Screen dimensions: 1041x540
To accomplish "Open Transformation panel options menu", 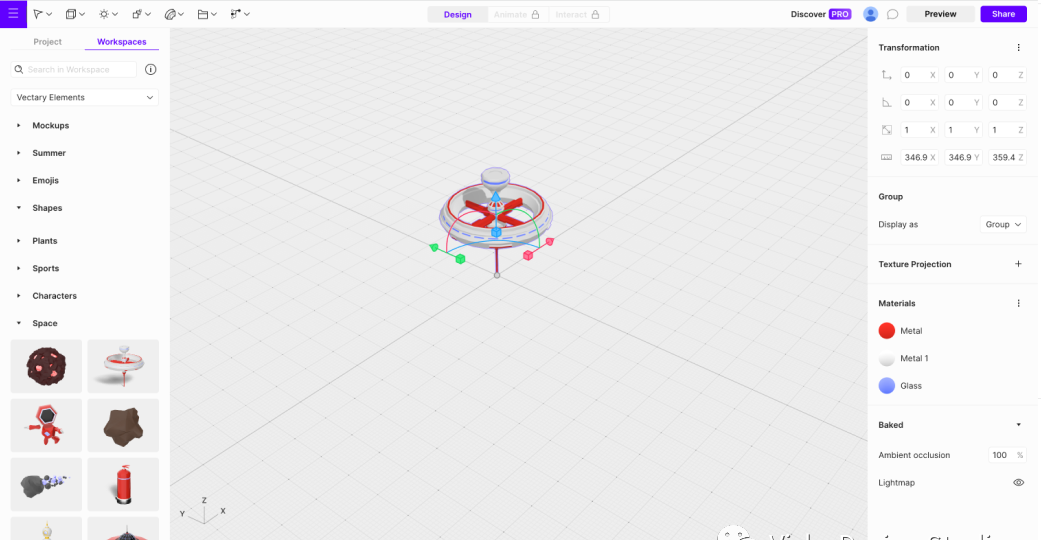I will [1018, 48].
